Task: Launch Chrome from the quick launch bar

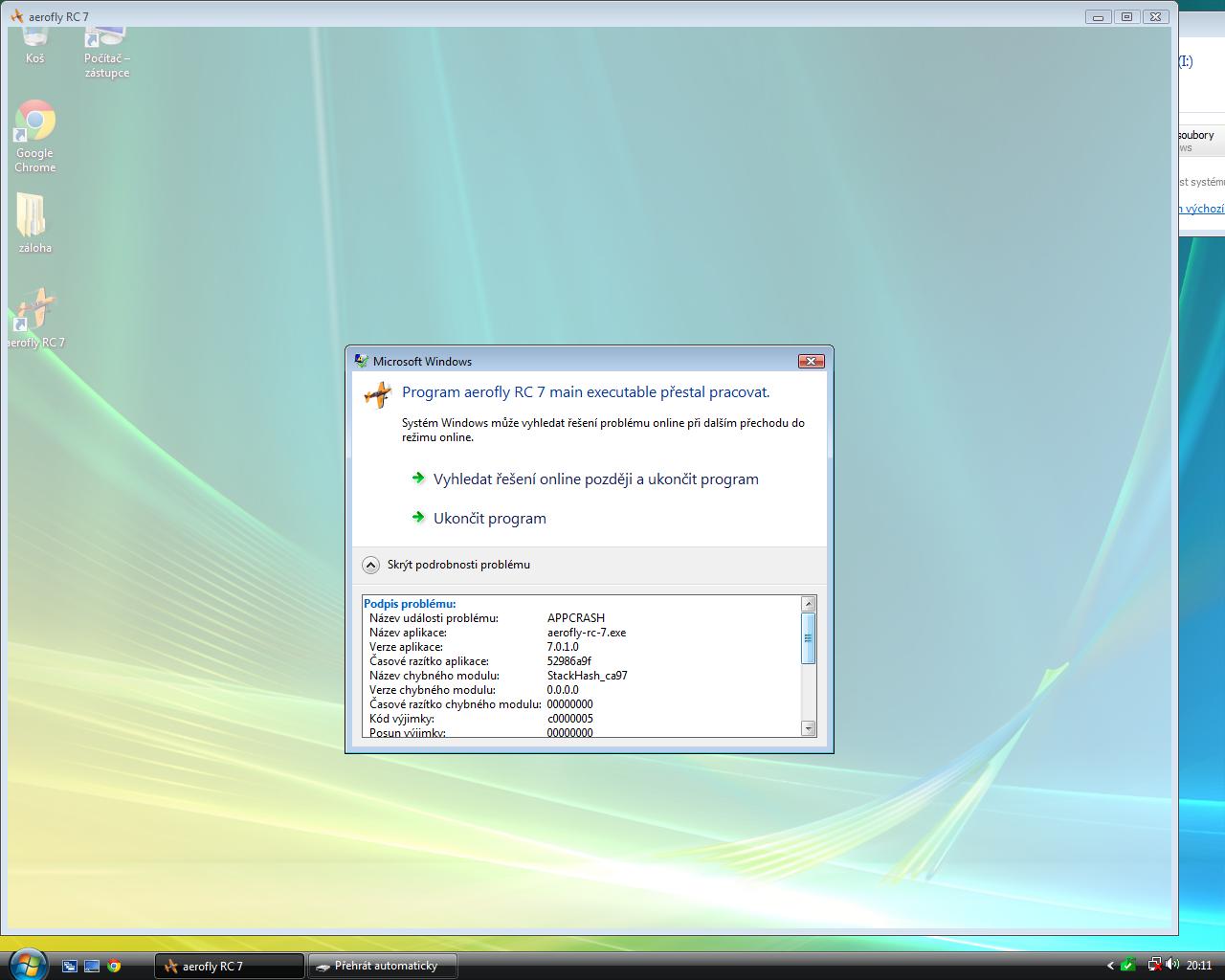Action: point(114,966)
